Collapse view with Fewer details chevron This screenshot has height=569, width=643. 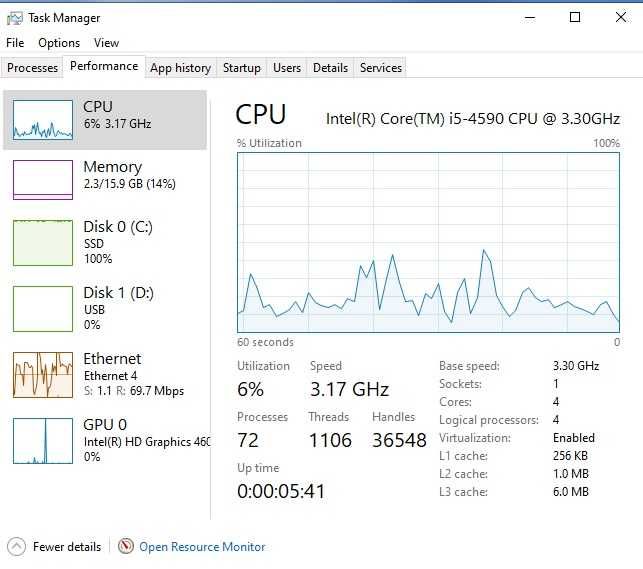[16, 547]
